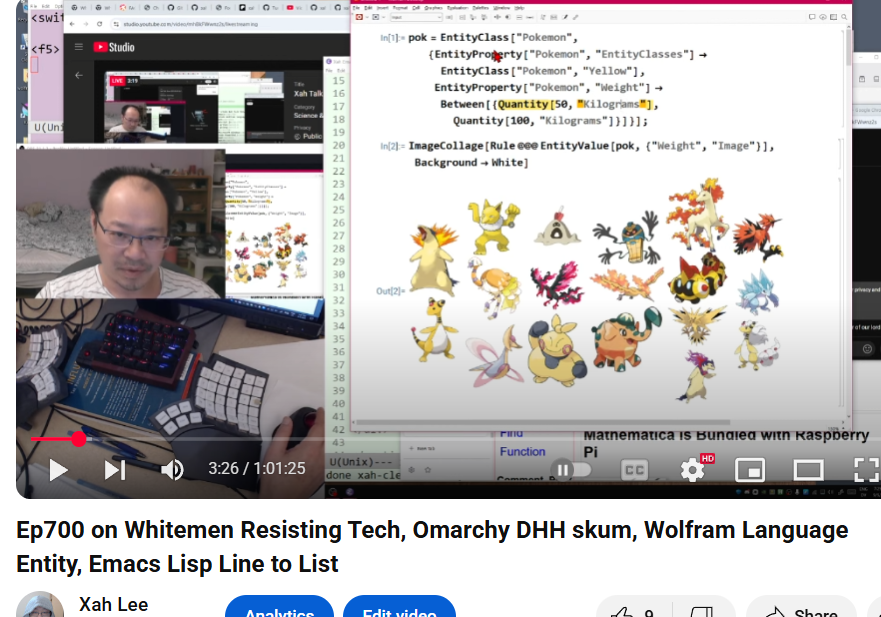Enter full screen mode
The width and height of the screenshot is (881, 617).
click(866, 470)
